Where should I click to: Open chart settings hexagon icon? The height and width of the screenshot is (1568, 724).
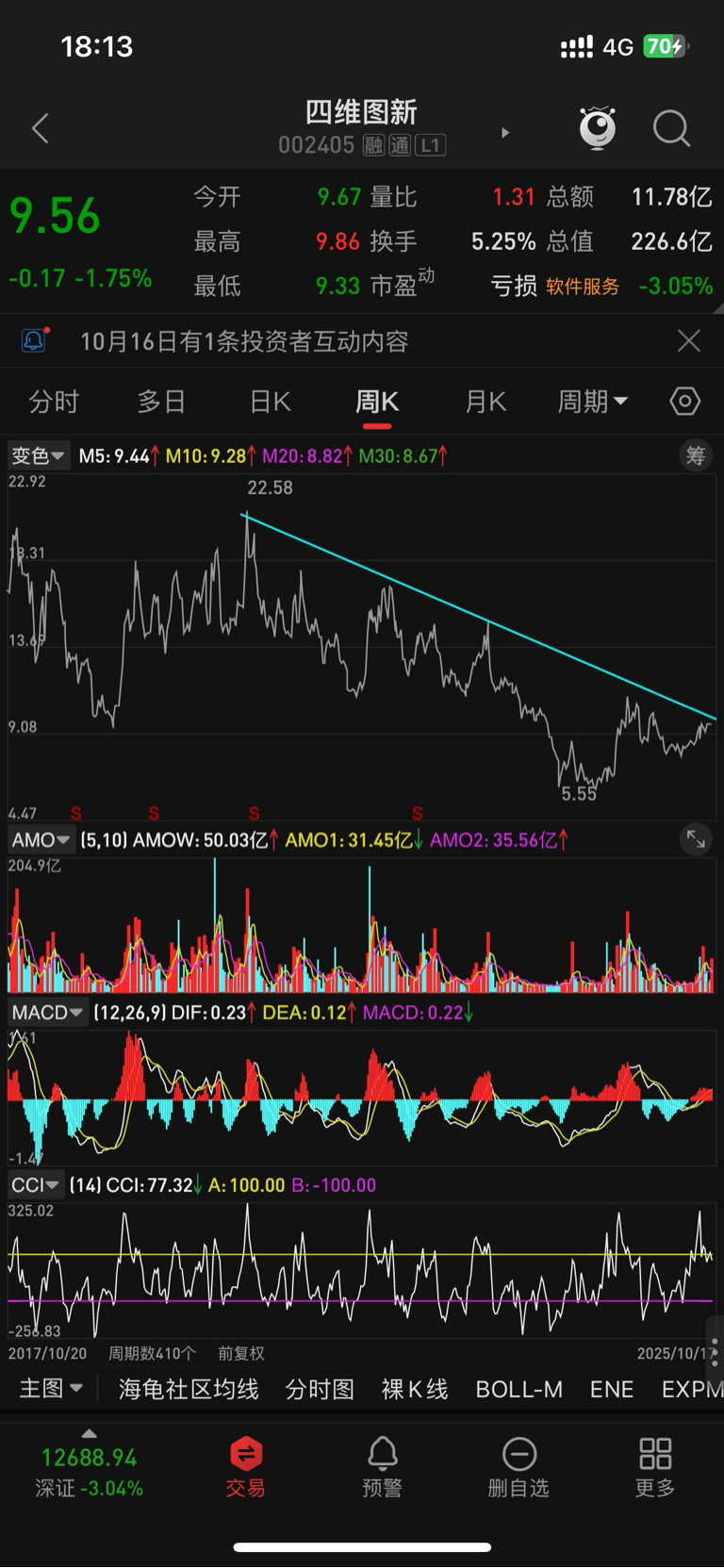[x=685, y=402]
